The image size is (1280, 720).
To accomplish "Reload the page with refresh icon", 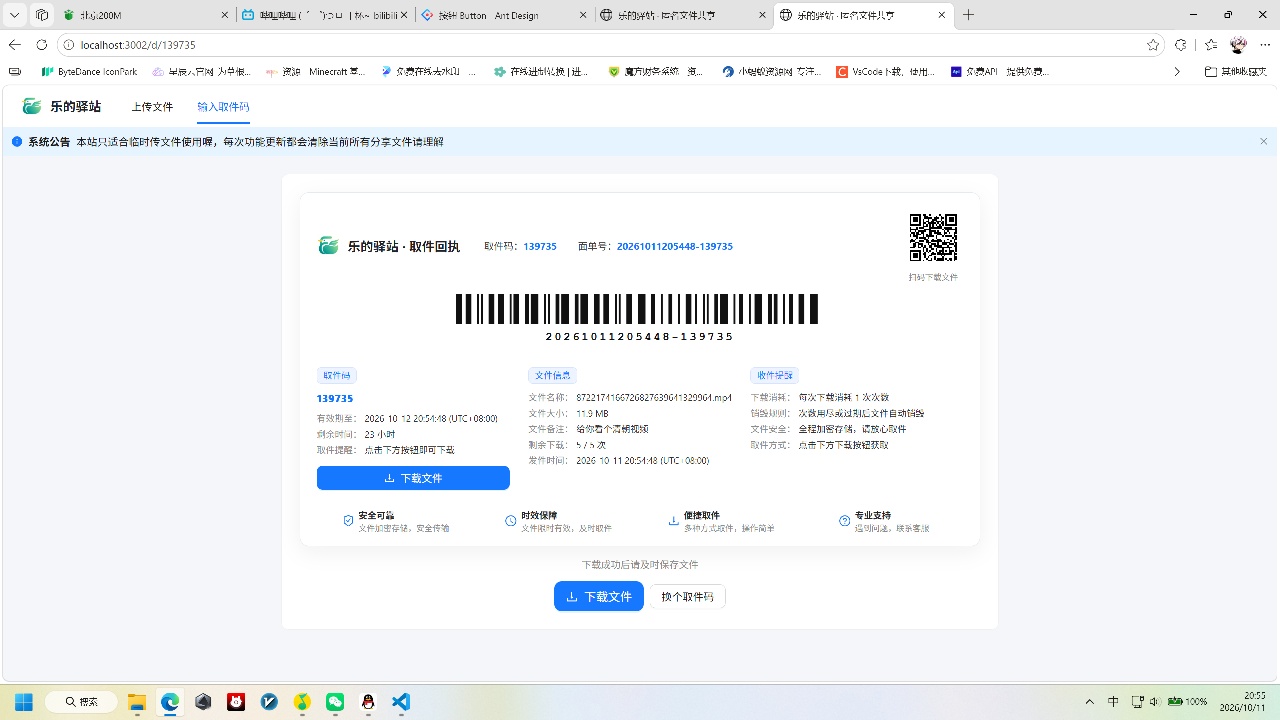I will click(41, 45).
